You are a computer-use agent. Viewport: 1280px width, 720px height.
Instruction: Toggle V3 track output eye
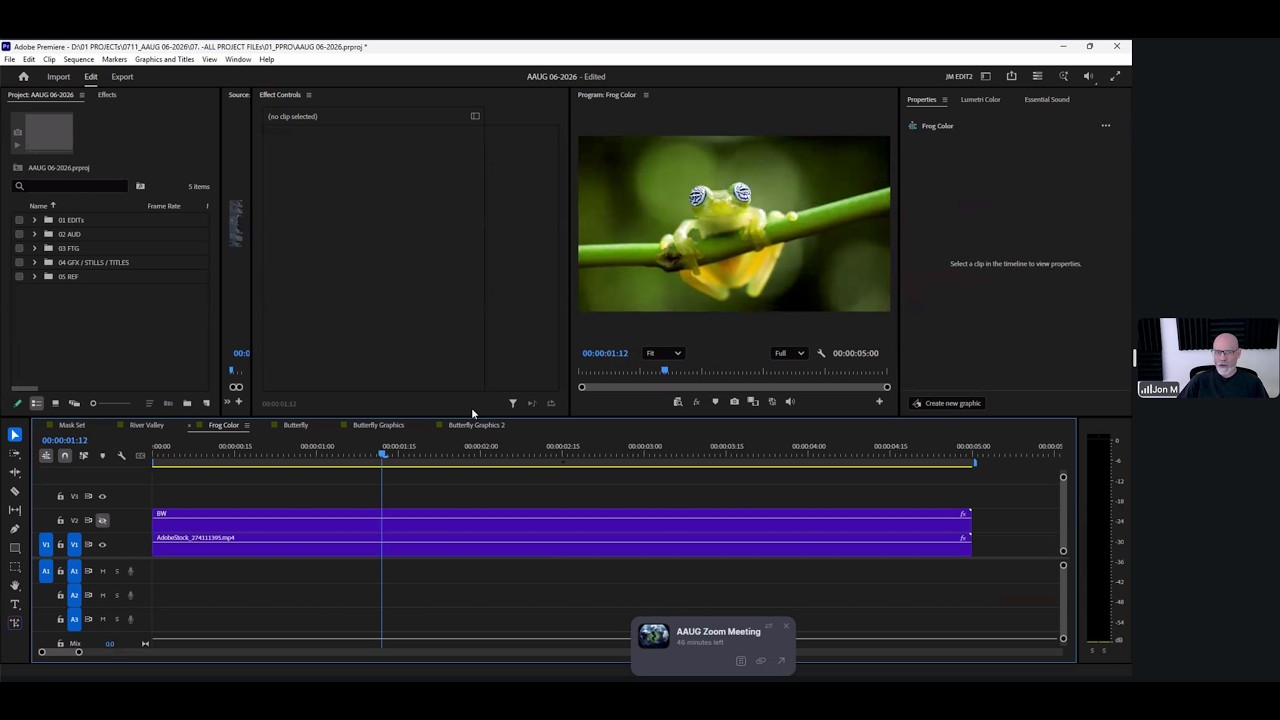102,496
